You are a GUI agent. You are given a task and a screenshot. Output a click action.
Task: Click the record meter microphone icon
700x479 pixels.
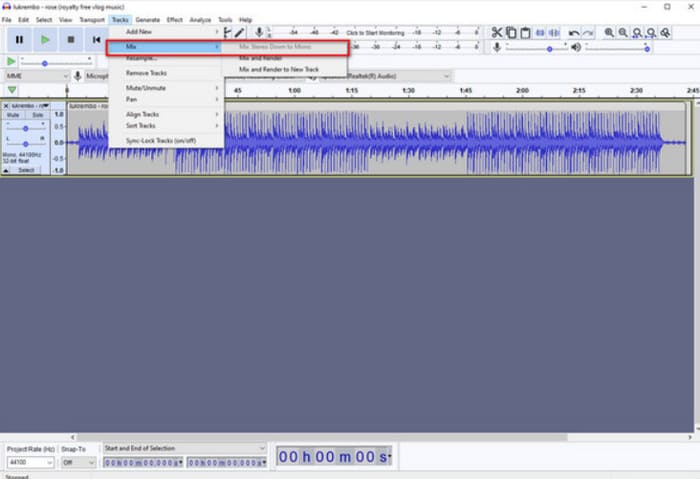coord(259,32)
